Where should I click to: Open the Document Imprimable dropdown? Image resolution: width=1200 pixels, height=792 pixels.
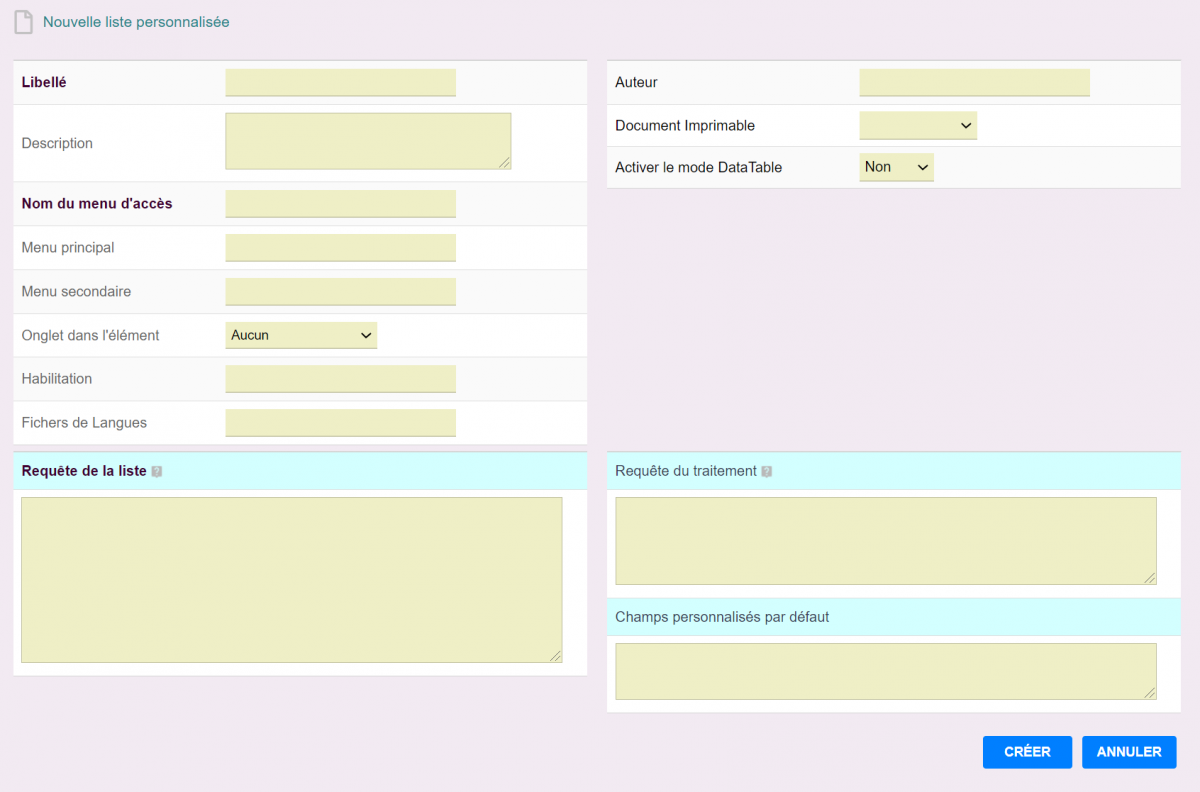pyautogui.click(x=917, y=126)
